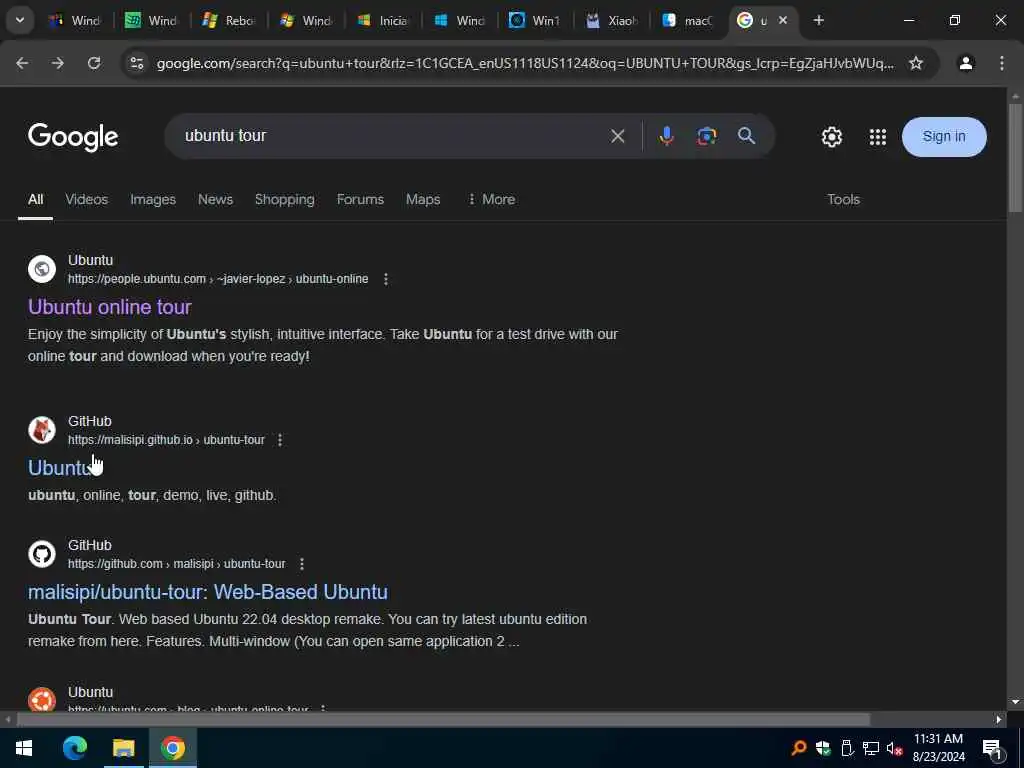Switch to the Win1 browser tab
This screenshot has height=768, width=1024.
536,20
